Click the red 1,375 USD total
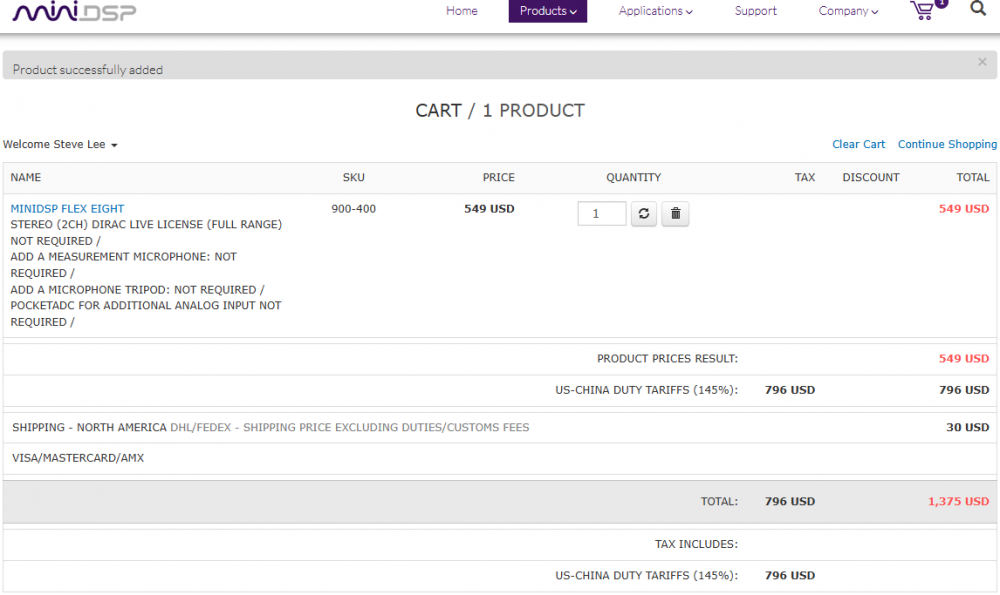Viewport: 1000px width, 595px height. point(958,502)
